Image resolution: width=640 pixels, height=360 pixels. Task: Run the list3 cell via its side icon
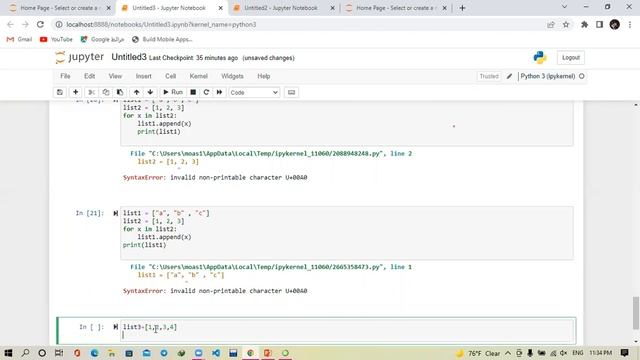tap(116, 327)
